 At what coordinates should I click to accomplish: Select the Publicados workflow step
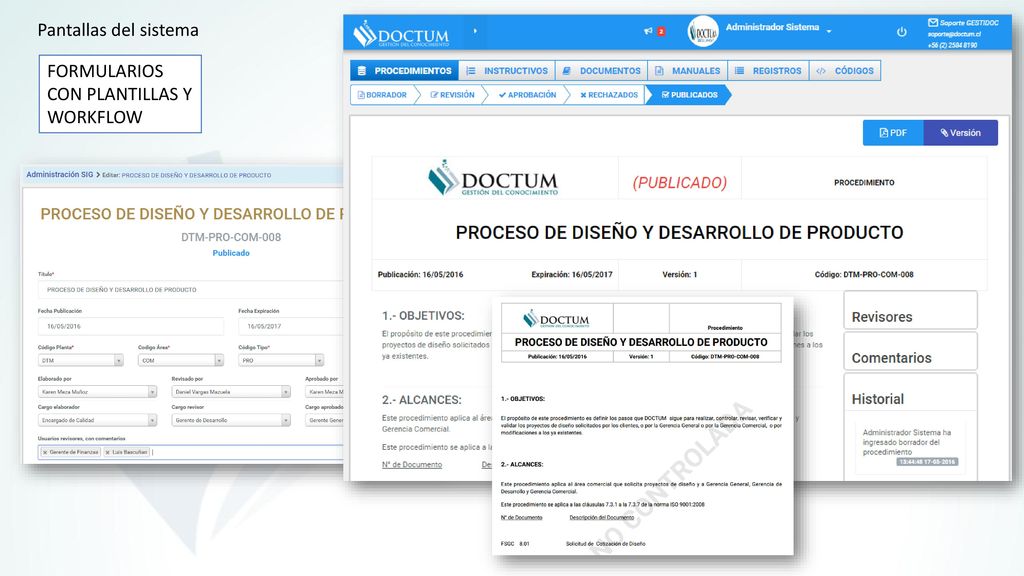(689, 95)
